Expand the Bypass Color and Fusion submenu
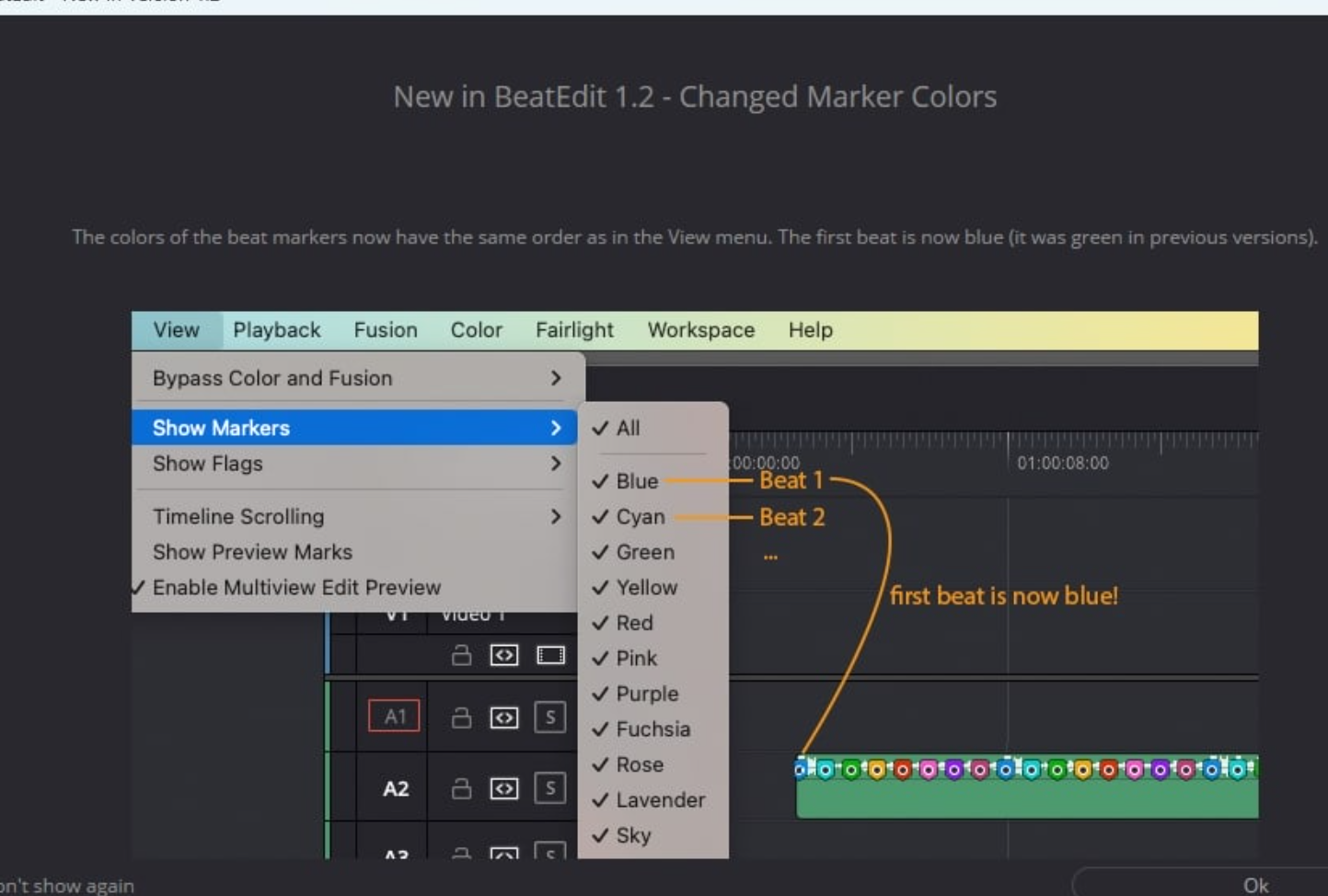 555,378
